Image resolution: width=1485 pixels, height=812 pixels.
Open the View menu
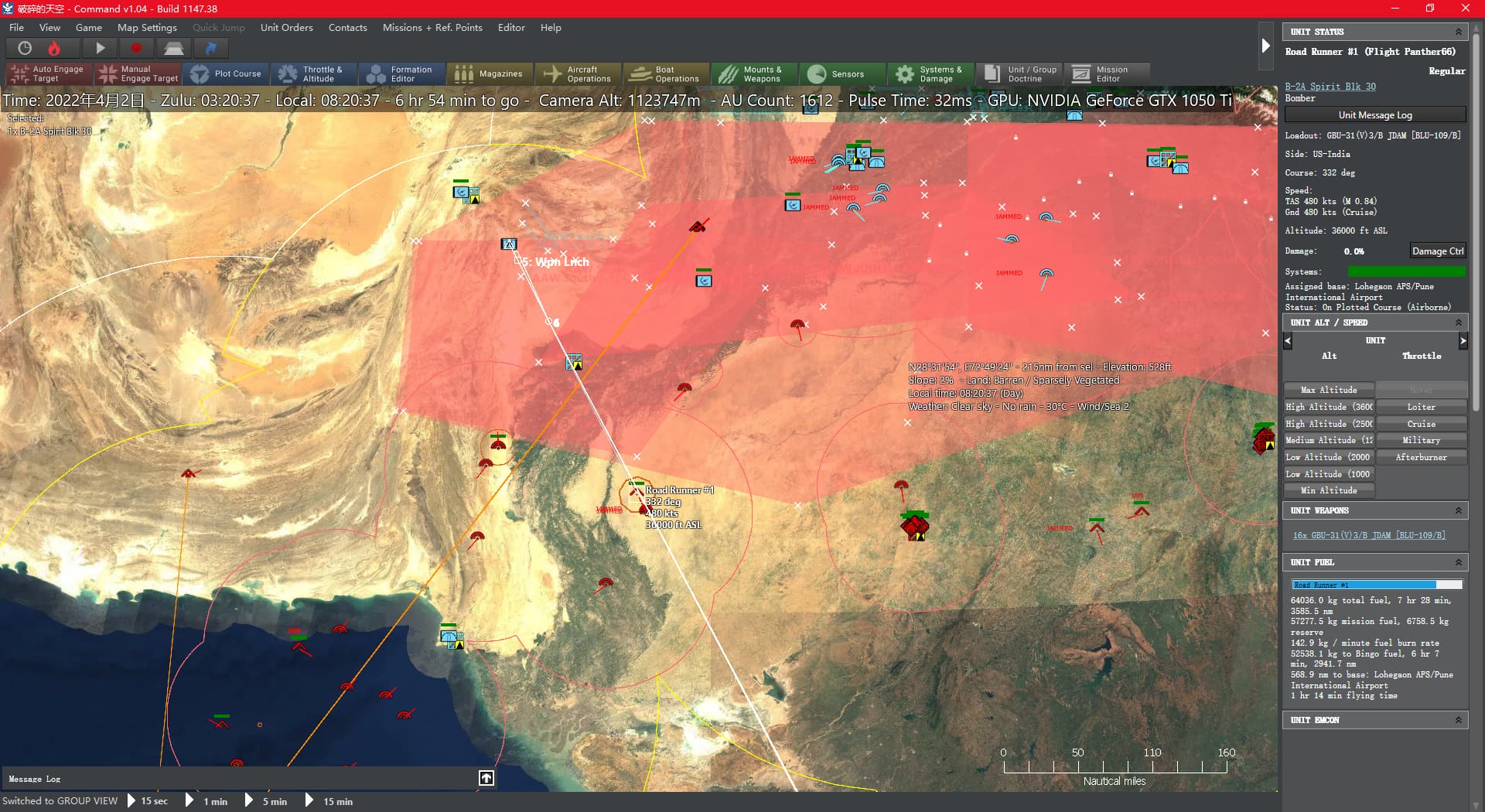coord(49,27)
